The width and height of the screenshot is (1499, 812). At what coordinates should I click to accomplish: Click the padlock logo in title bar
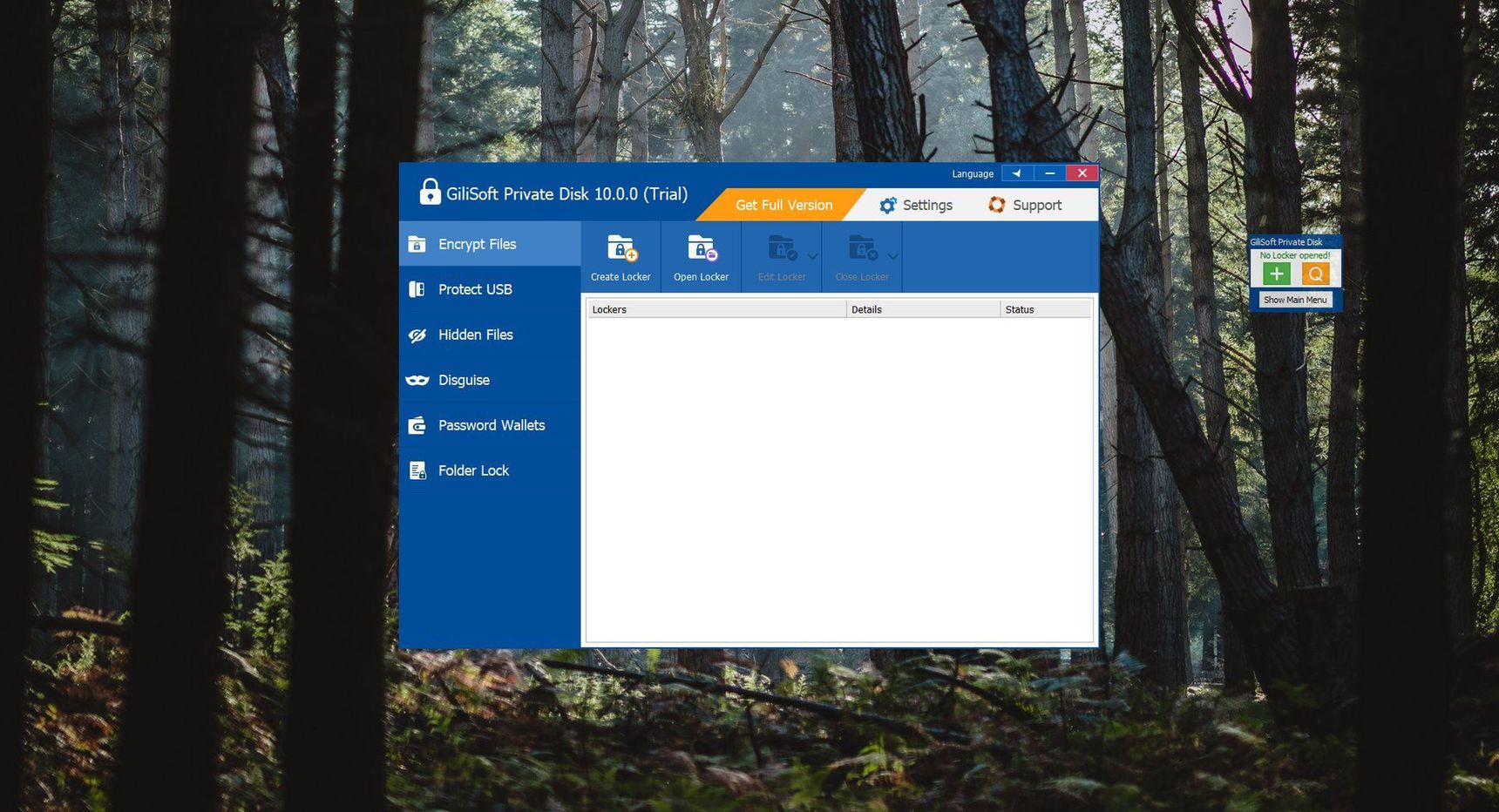430,192
